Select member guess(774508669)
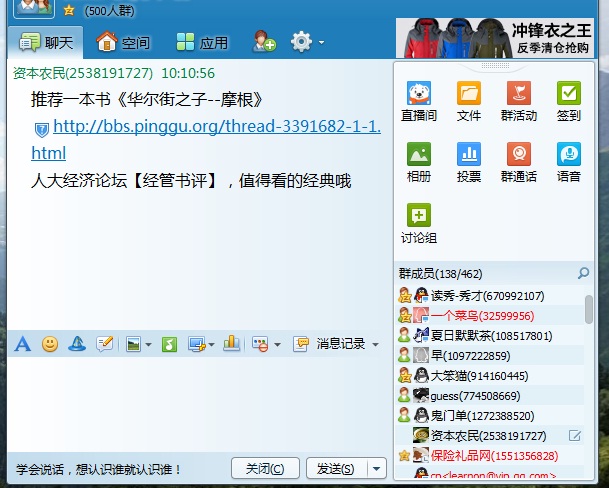The width and height of the screenshot is (609, 488). pyautogui.click(x=490, y=396)
